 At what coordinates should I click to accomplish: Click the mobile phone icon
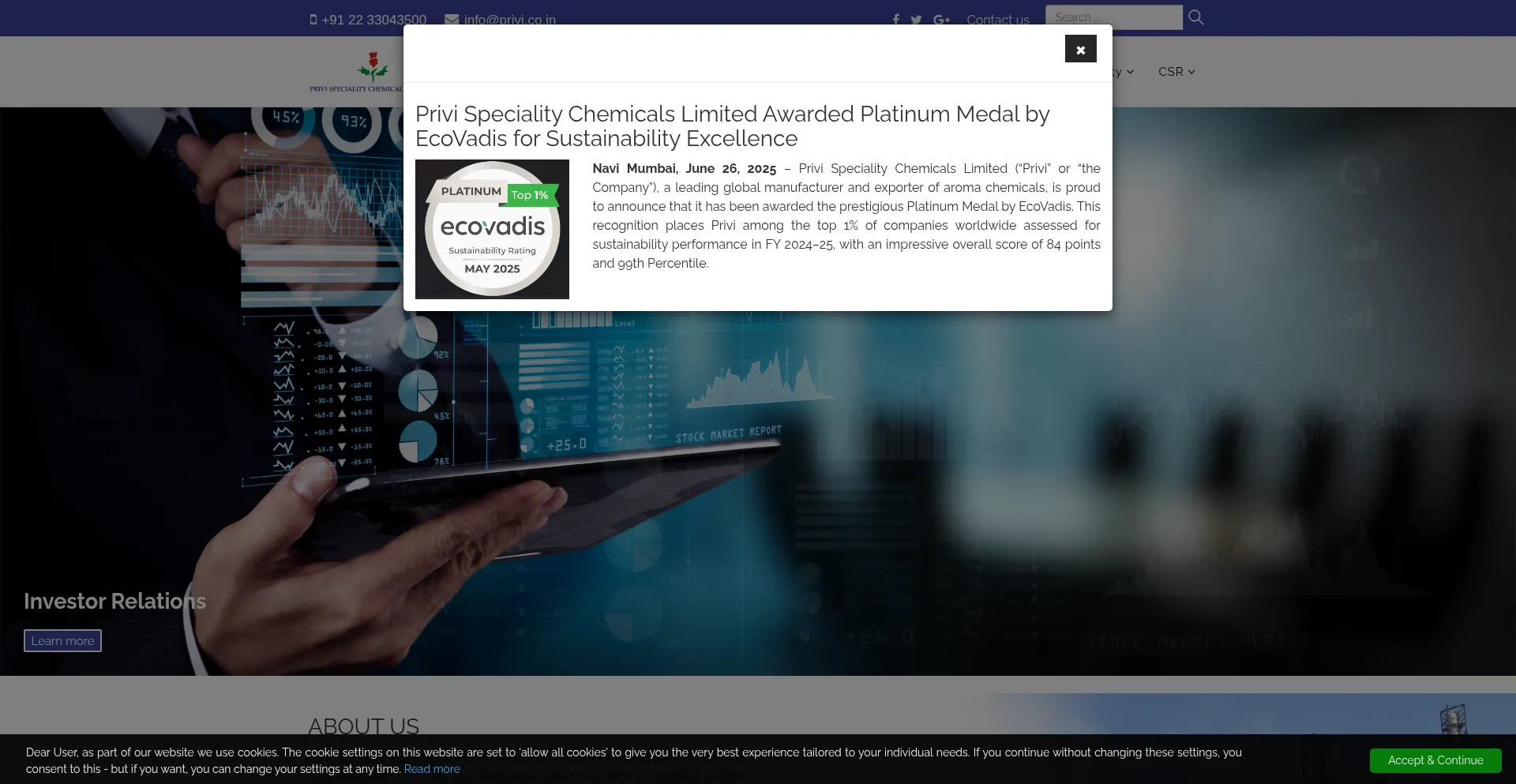pyautogui.click(x=313, y=20)
